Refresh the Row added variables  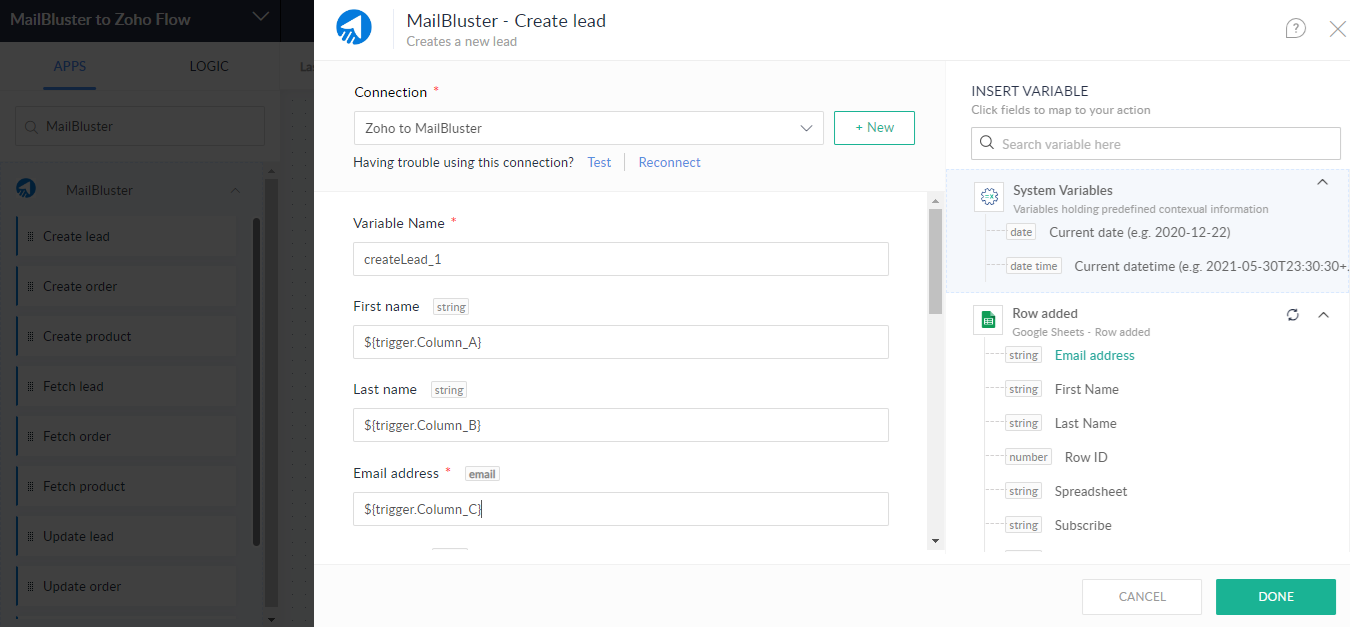(x=1293, y=315)
